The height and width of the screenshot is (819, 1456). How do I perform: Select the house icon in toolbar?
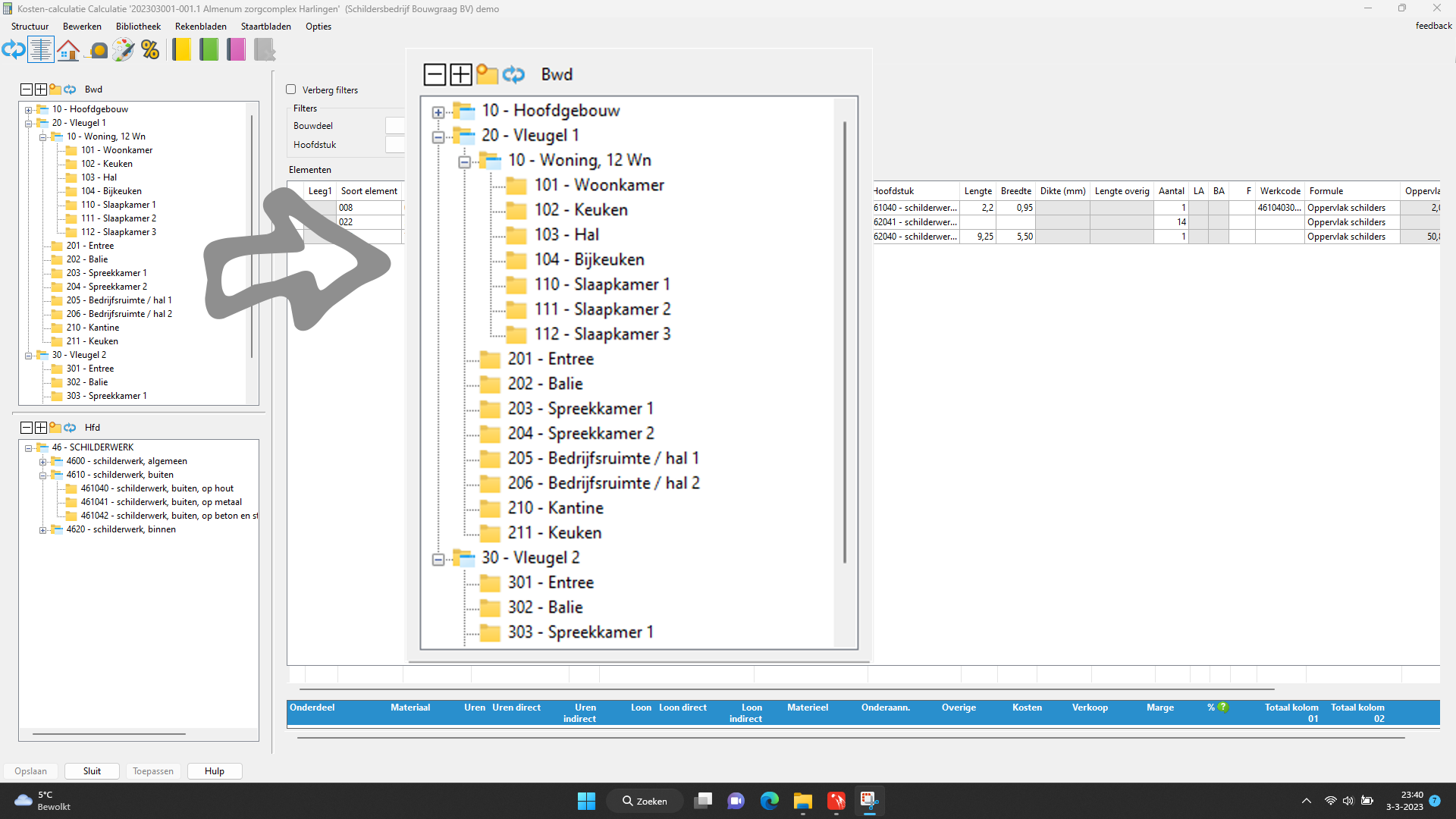(68, 50)
